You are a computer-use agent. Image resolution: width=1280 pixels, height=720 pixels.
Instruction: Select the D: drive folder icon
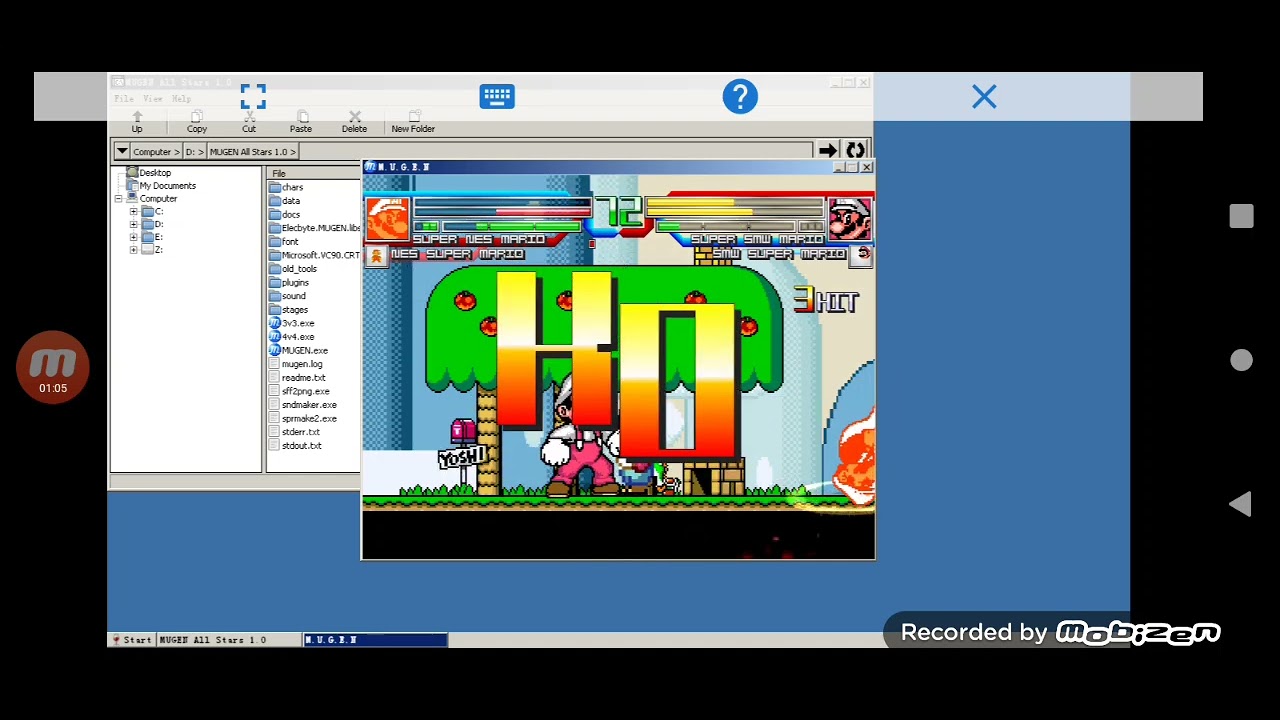pyautogui.click(x=147, y=225)
